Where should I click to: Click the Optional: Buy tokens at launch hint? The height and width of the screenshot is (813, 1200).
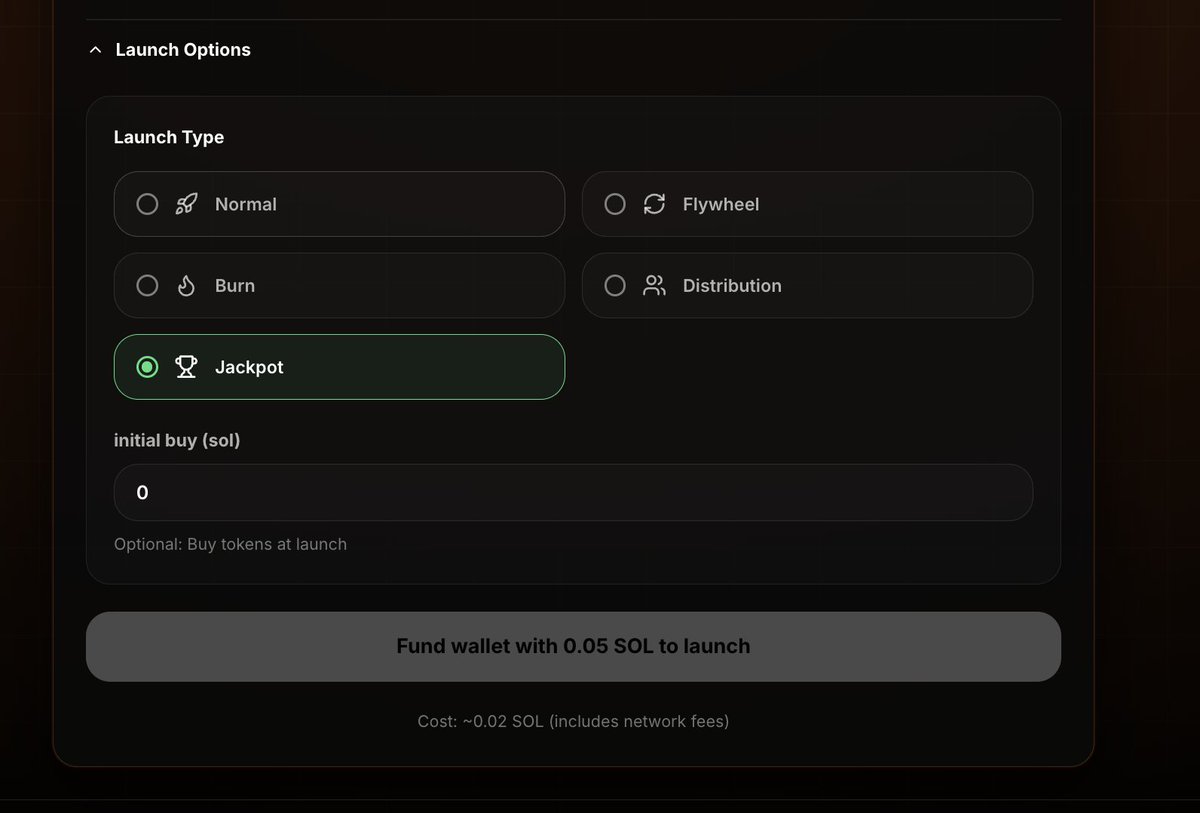[230, 544]
